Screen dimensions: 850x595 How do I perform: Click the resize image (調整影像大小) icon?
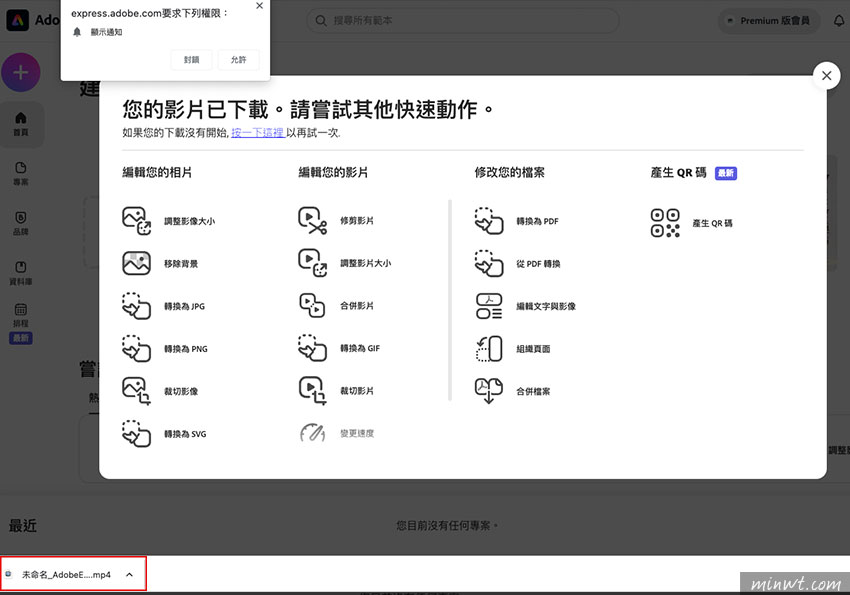(137, 221)
